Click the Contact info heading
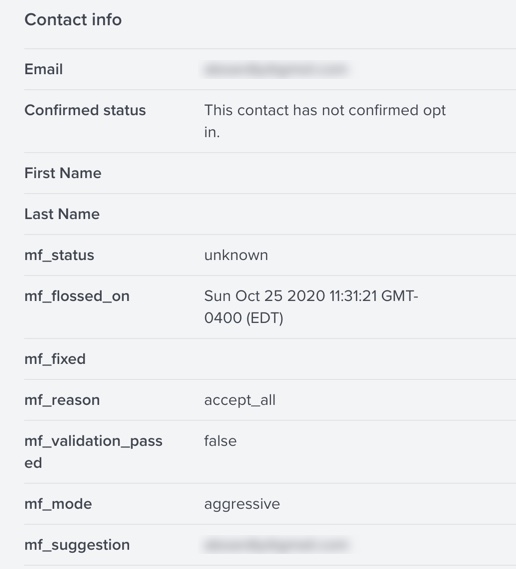Image resolution: width=516 pixels, height=569 pixels. [x=73, y=20]
